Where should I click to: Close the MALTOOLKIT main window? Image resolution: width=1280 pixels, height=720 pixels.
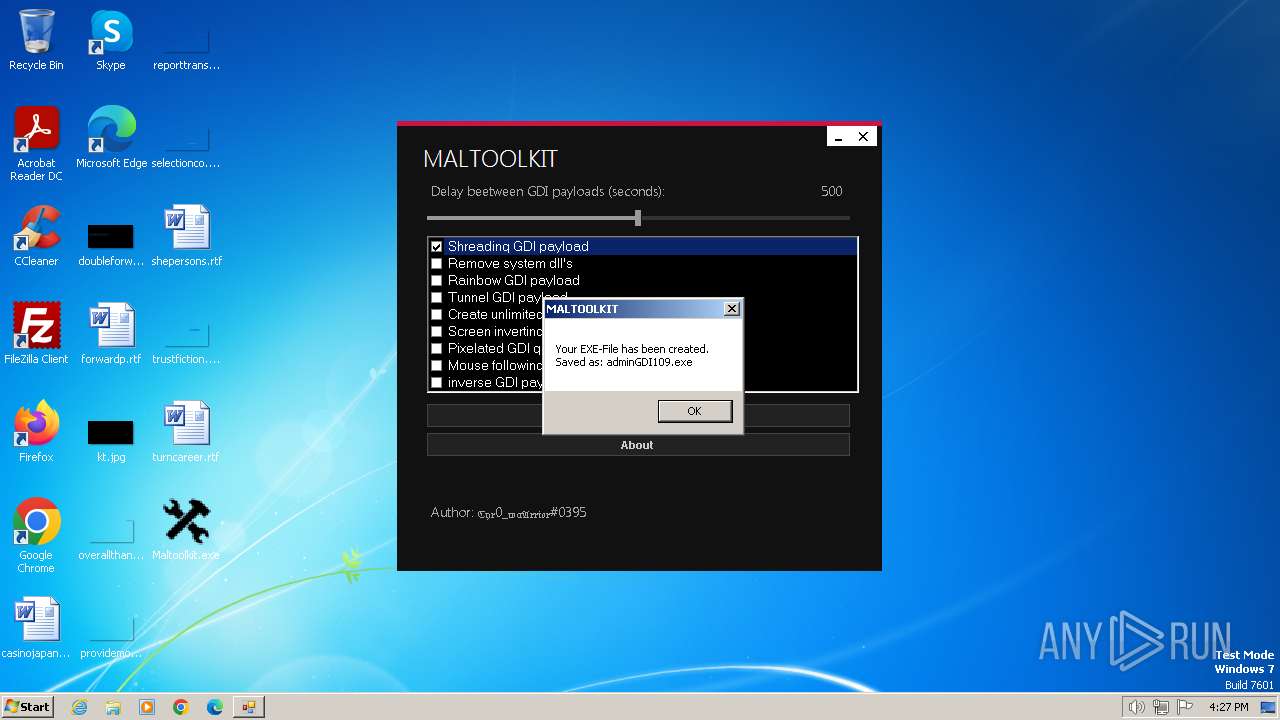pyautogui.click(x=863, y=137)
